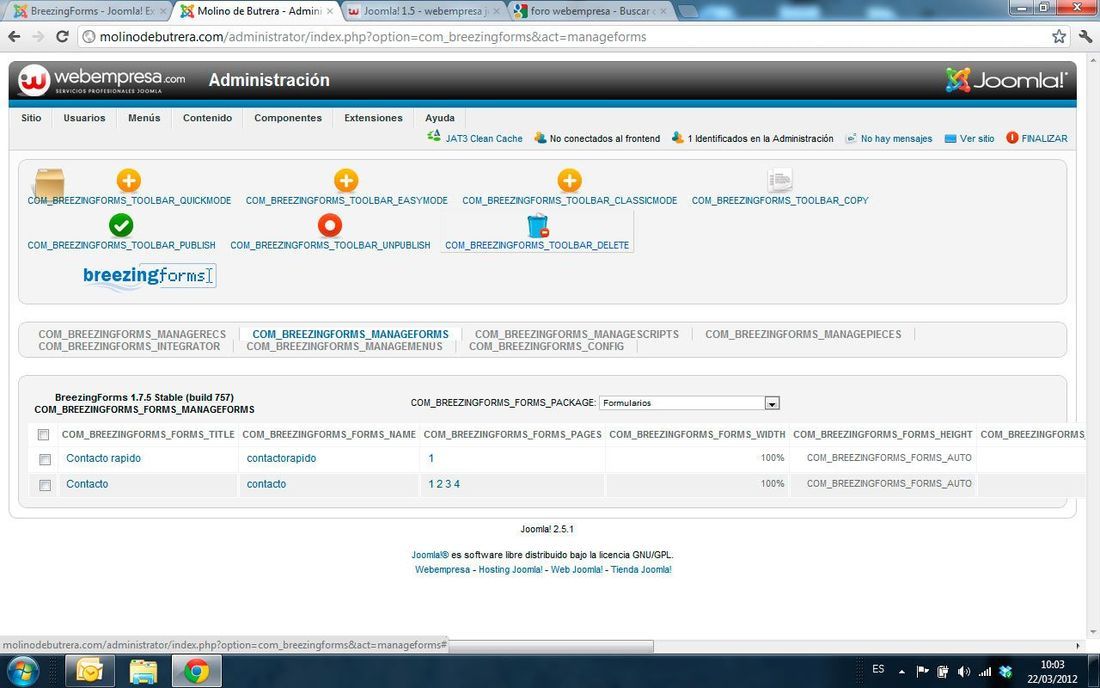Screen dimensions: 1100x688
Task: Click No hay mensajes link
Action: pyautogui.click(x=897, y=138)
